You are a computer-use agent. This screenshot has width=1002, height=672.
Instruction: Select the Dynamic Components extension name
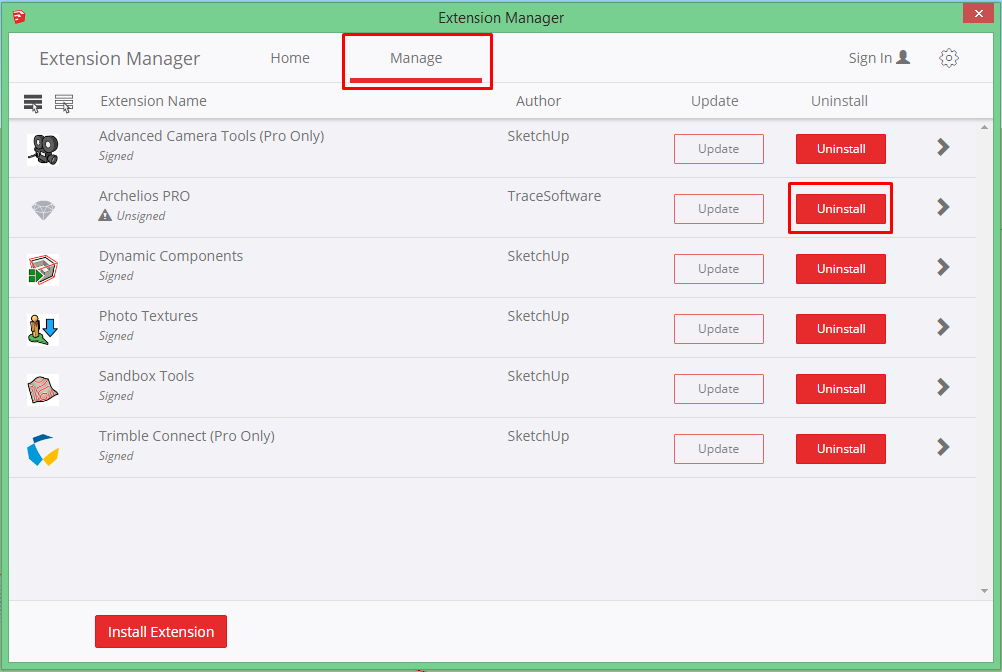pos(171,256)
